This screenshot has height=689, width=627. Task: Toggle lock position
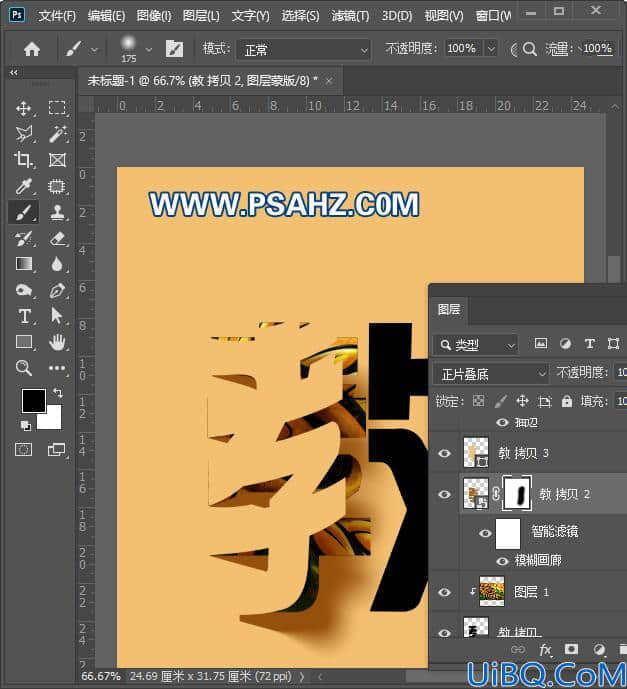click(x=522, y=401)
